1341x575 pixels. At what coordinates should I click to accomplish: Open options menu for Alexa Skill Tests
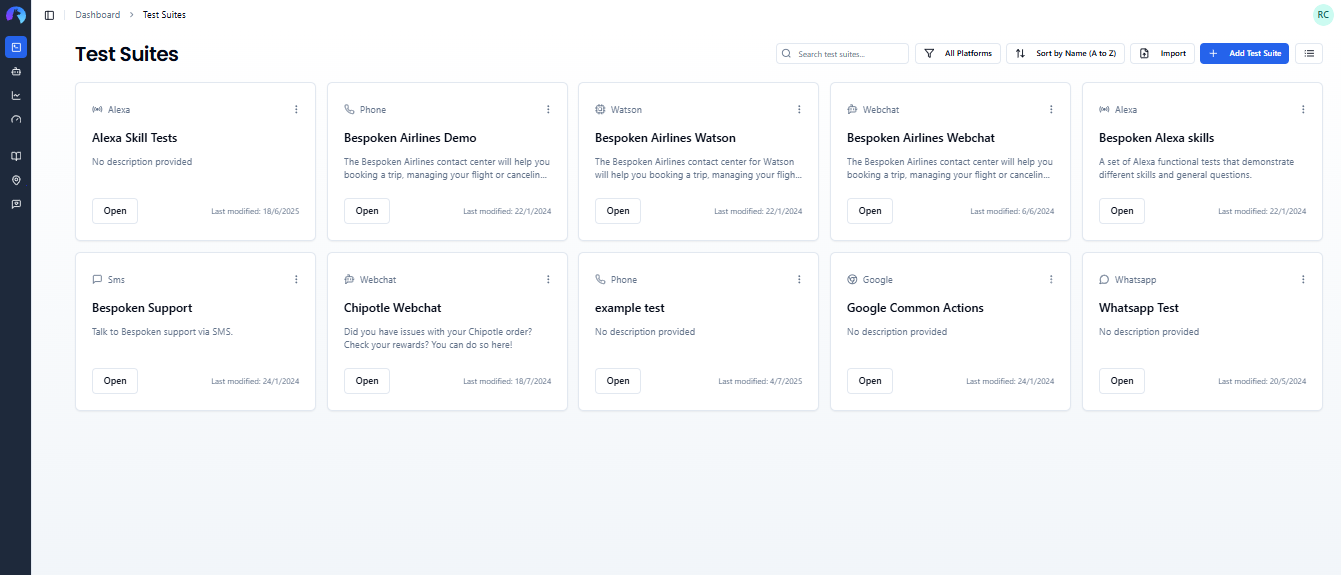click(296, 109)
